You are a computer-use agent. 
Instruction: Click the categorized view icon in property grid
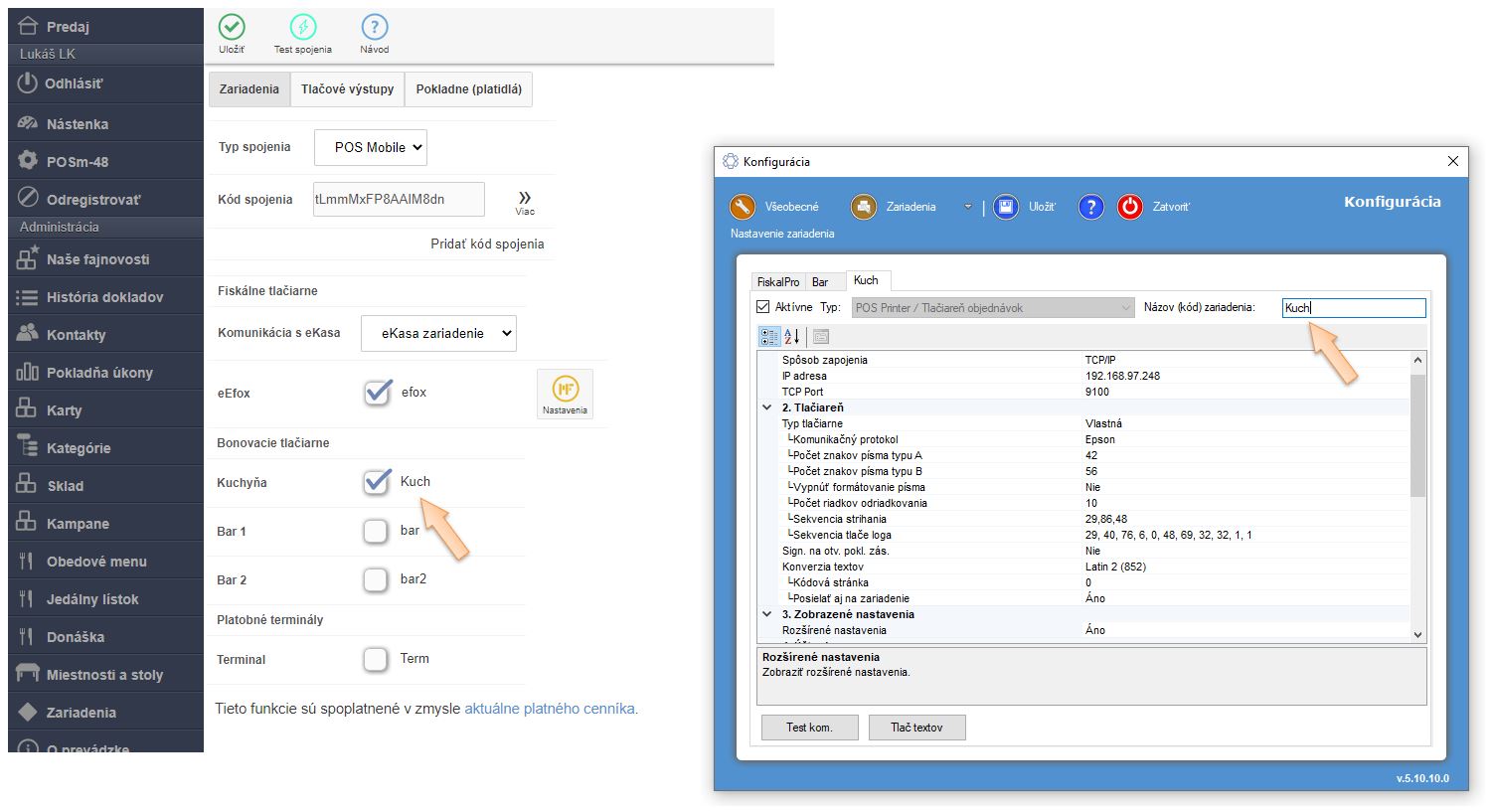[x=769, y=337]
